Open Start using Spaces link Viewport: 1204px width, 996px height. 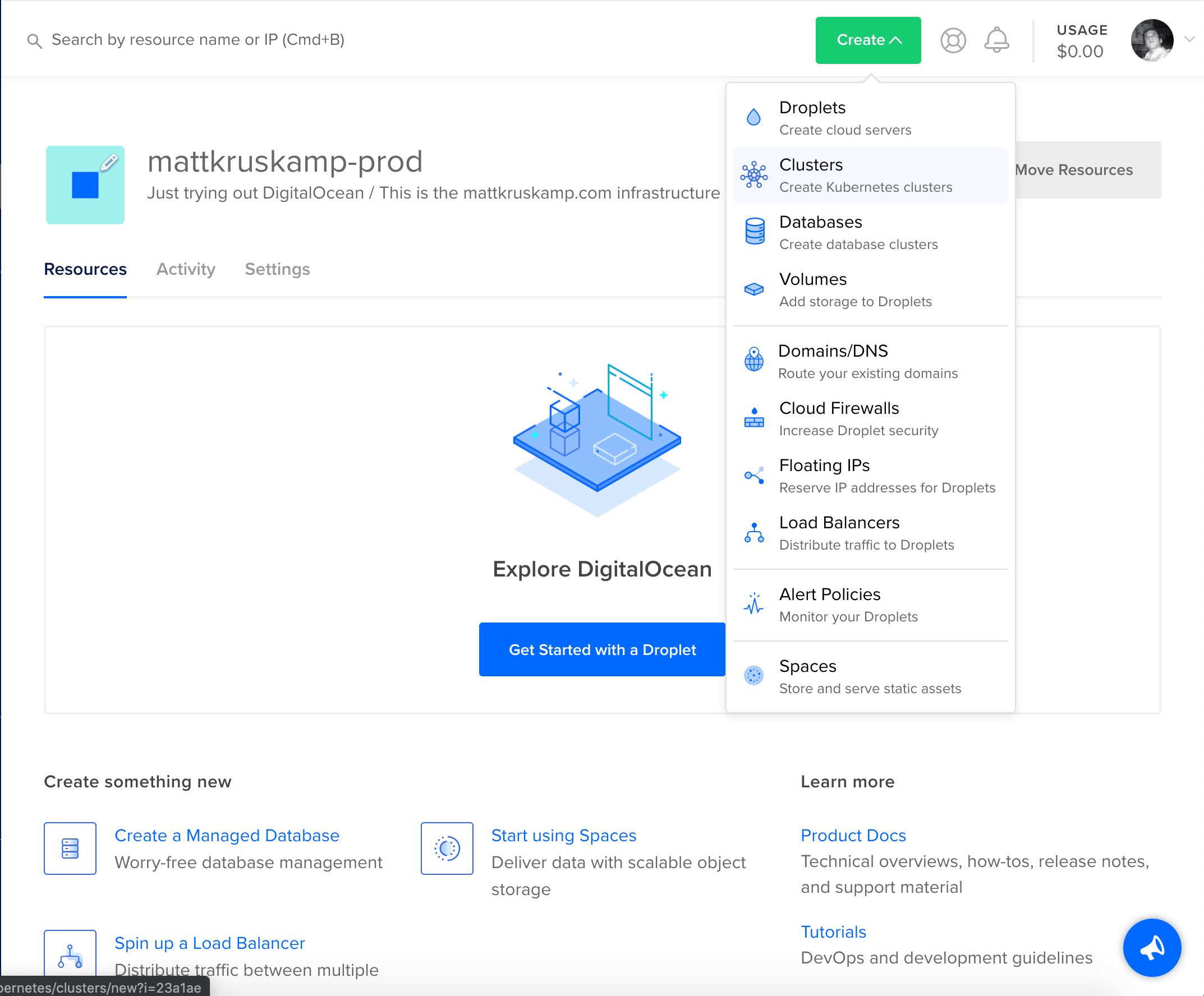click(x=564, y=836)
